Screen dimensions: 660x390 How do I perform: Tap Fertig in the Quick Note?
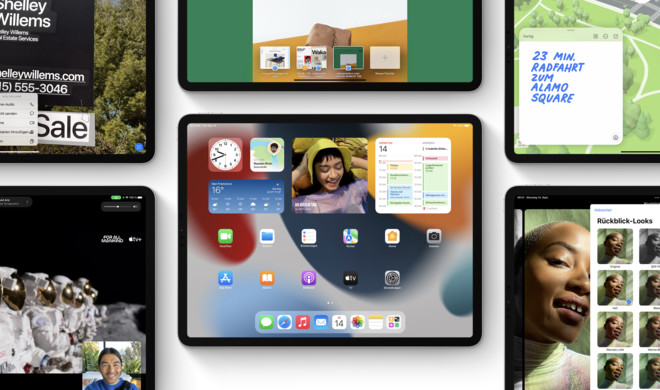528,37
